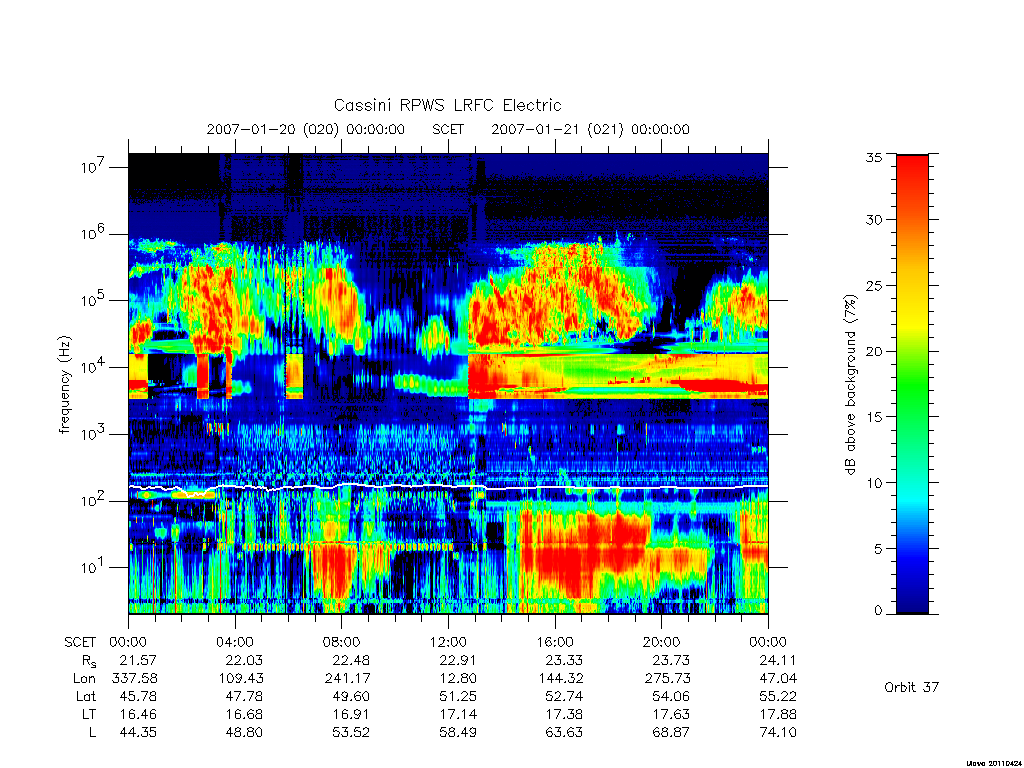Click the Lon value "241.17"

click(x=347, y=679)
